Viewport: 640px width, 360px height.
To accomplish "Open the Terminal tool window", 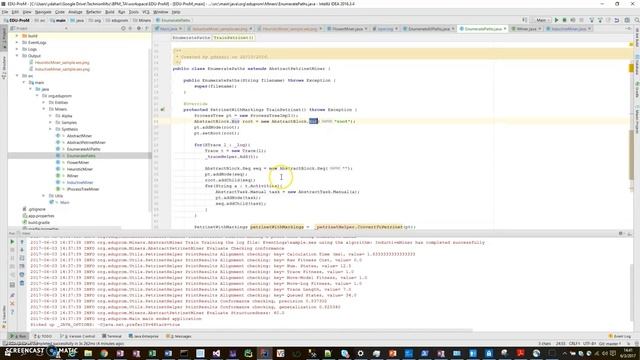I will (x=112, y=336).
